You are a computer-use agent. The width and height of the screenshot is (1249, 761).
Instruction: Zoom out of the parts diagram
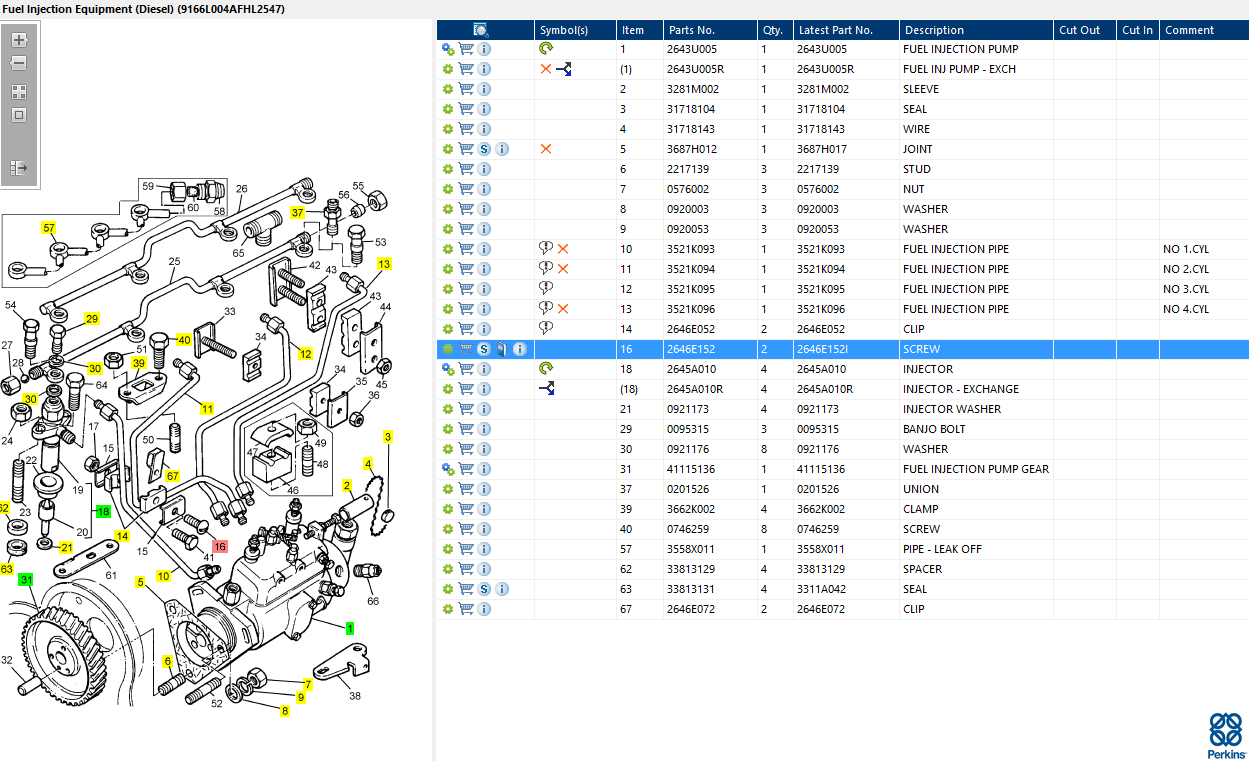[x=19, y=63]
